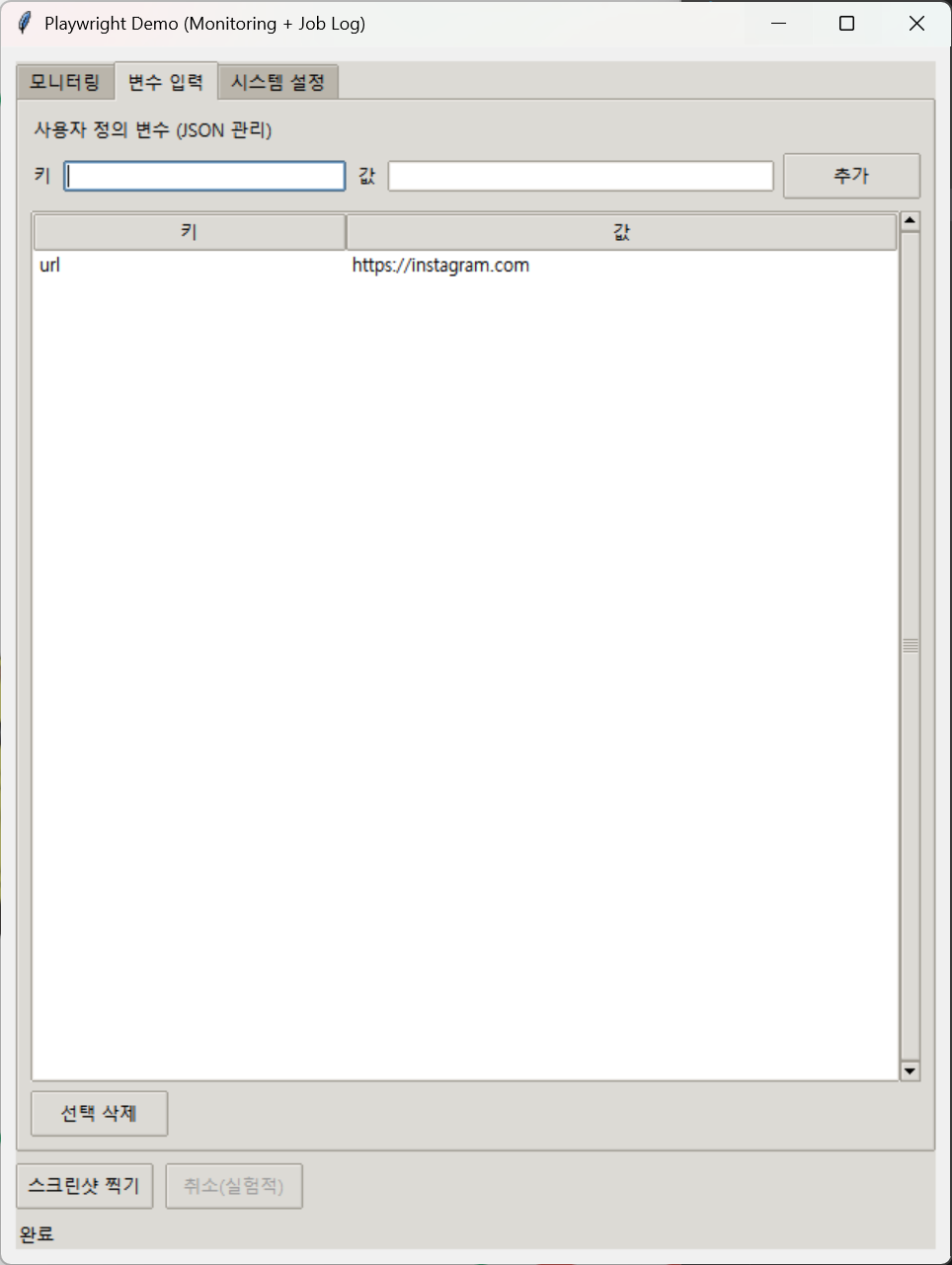Click the 키 column header
952x1265 pixels.
click(x=190, y=232)
